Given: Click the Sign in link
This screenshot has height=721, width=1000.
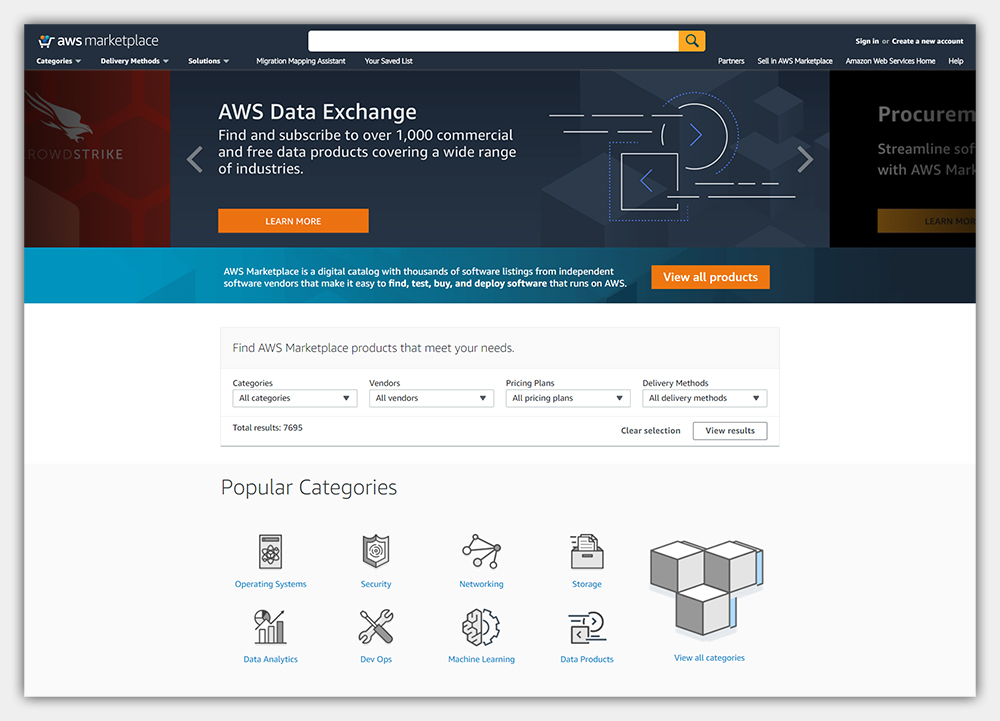Looking at the screenshot, I should [867, 41].
